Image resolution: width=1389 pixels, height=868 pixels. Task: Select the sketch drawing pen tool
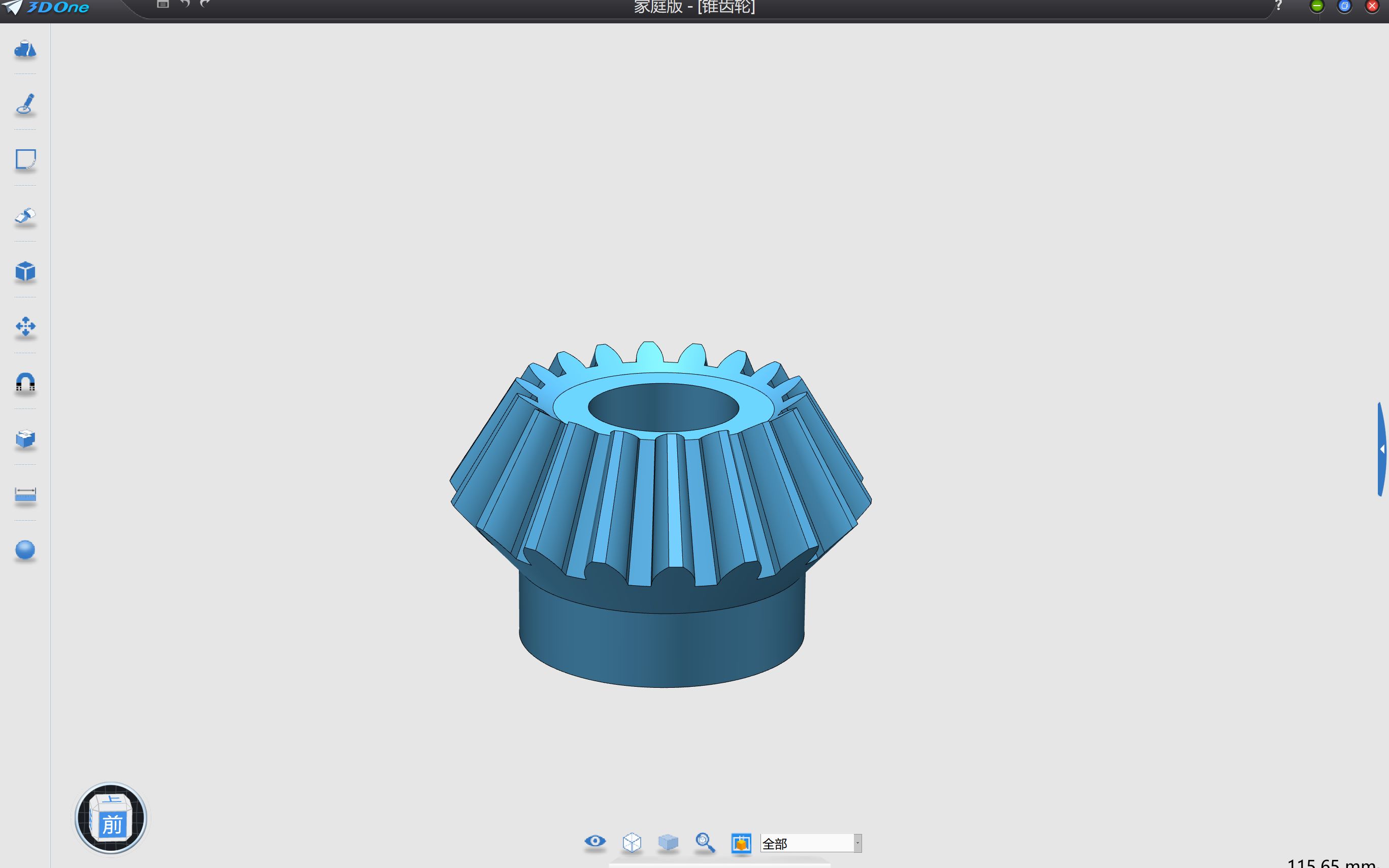pos(25,105)
